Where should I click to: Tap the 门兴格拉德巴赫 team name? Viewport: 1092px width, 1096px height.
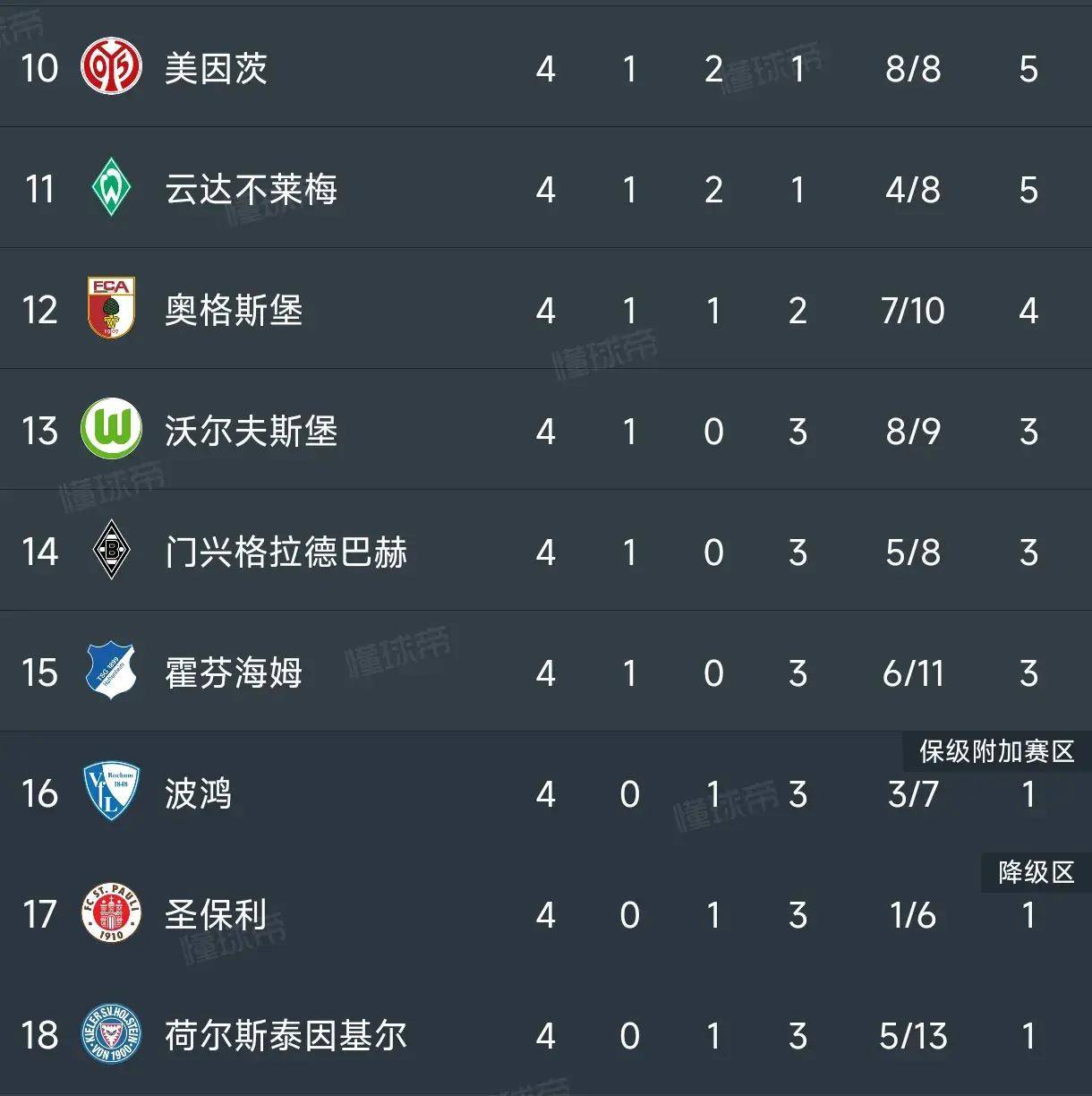286,552
